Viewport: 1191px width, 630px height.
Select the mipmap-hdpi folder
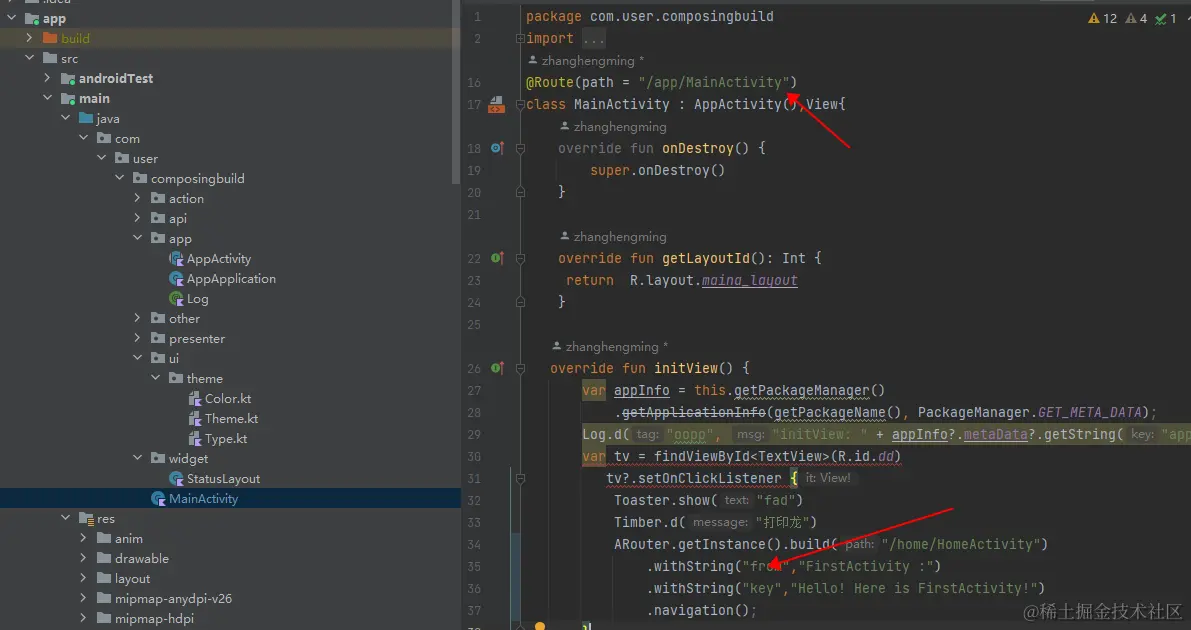[154, 618]
